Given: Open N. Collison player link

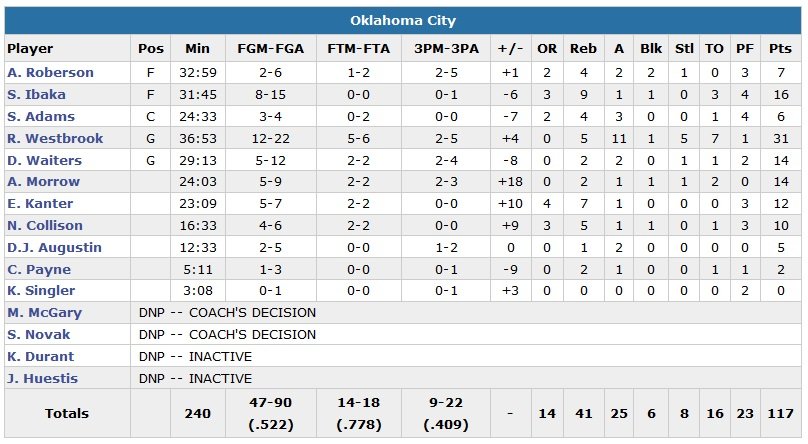Looking at the screenshot, I should click(45, 226).
